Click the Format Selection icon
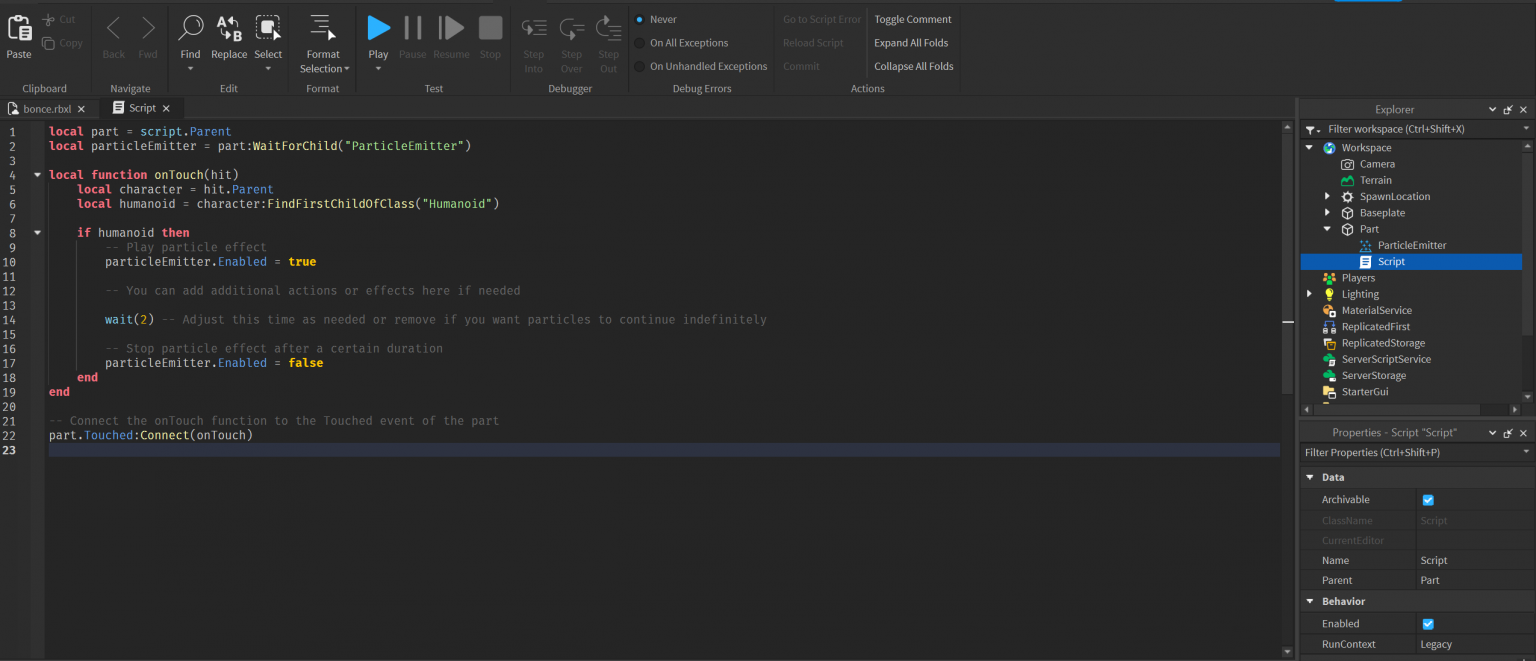The width and height of the screenshot is (1536, 661). tap(322, 29)
